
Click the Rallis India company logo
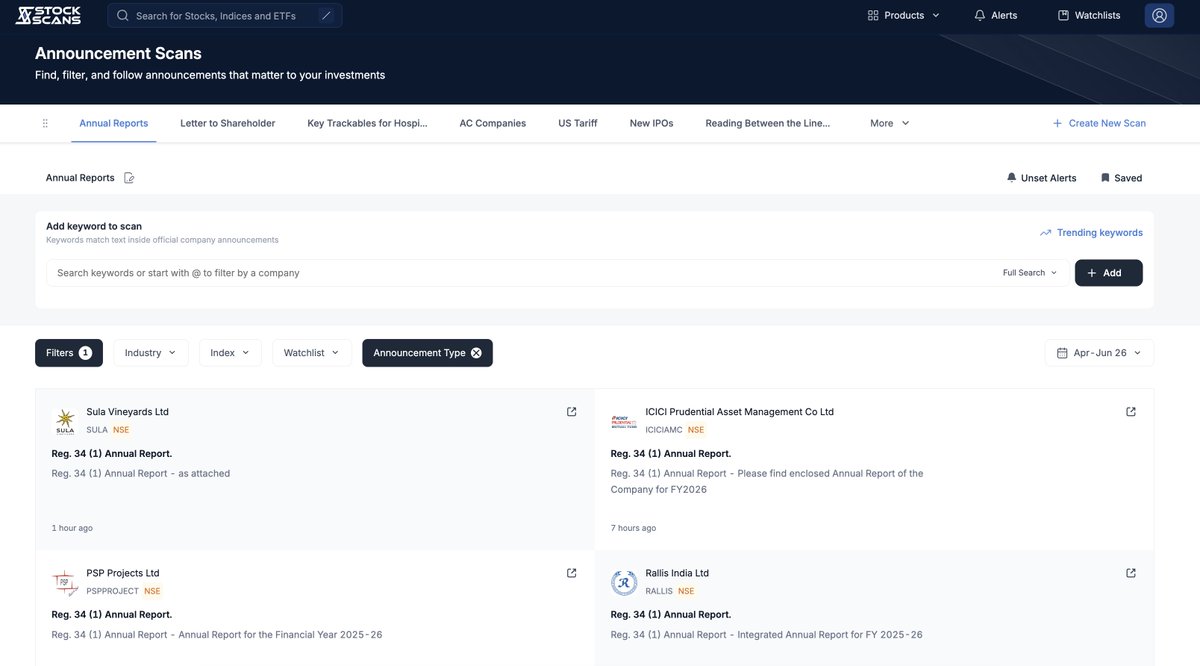click(624, 582)
